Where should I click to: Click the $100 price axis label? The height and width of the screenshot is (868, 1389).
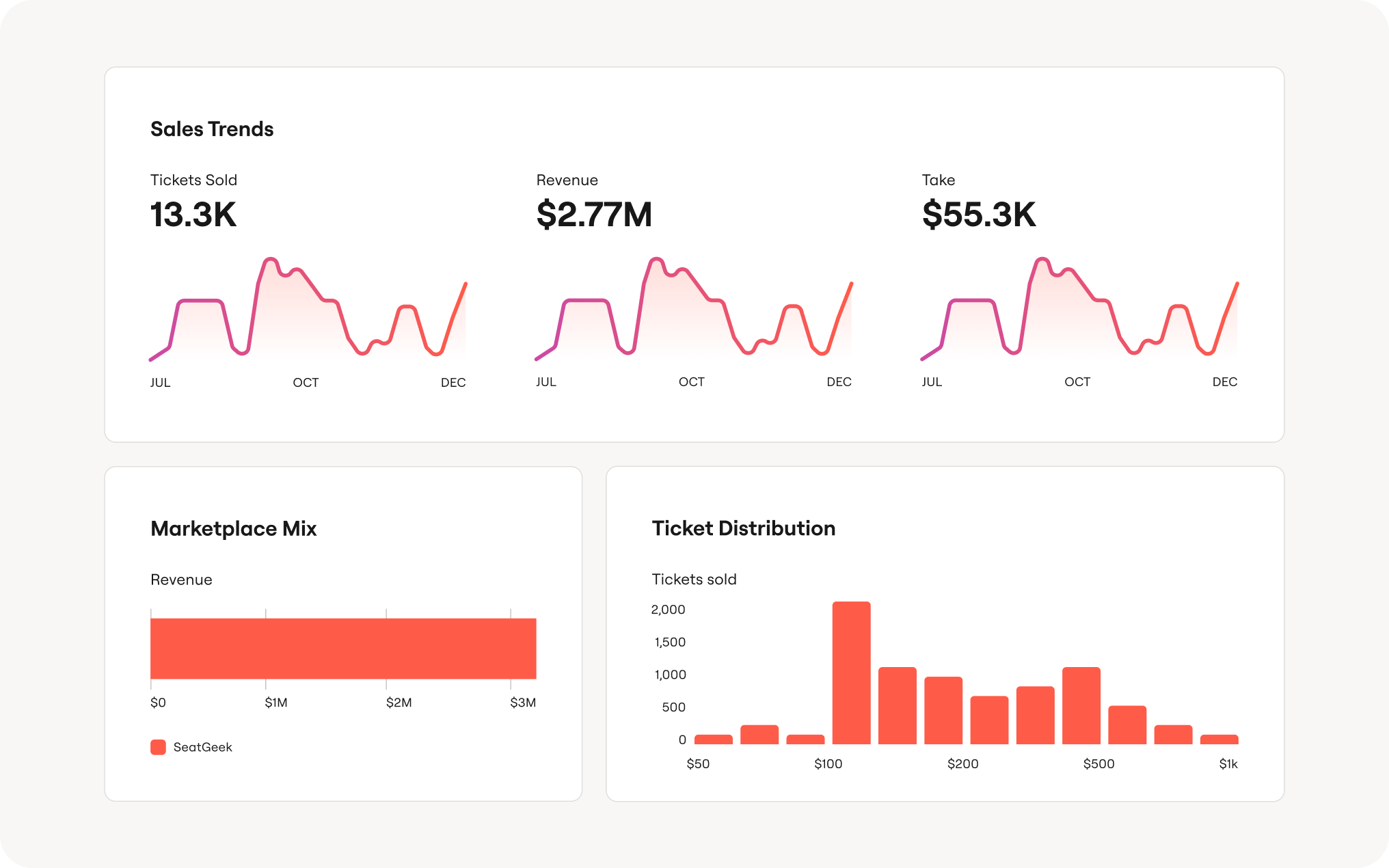click(x=828, y=764)
